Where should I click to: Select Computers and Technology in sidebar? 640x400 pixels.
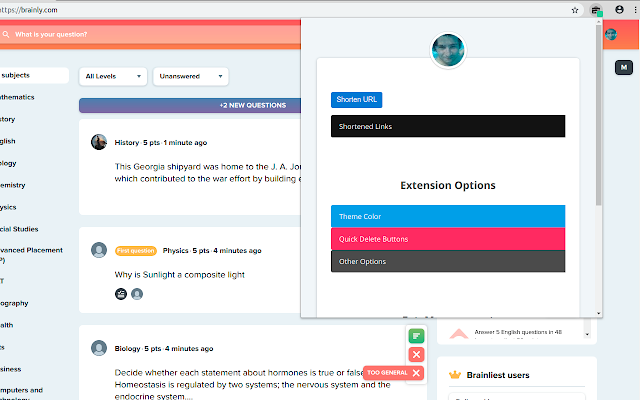[x=21, y=394]
